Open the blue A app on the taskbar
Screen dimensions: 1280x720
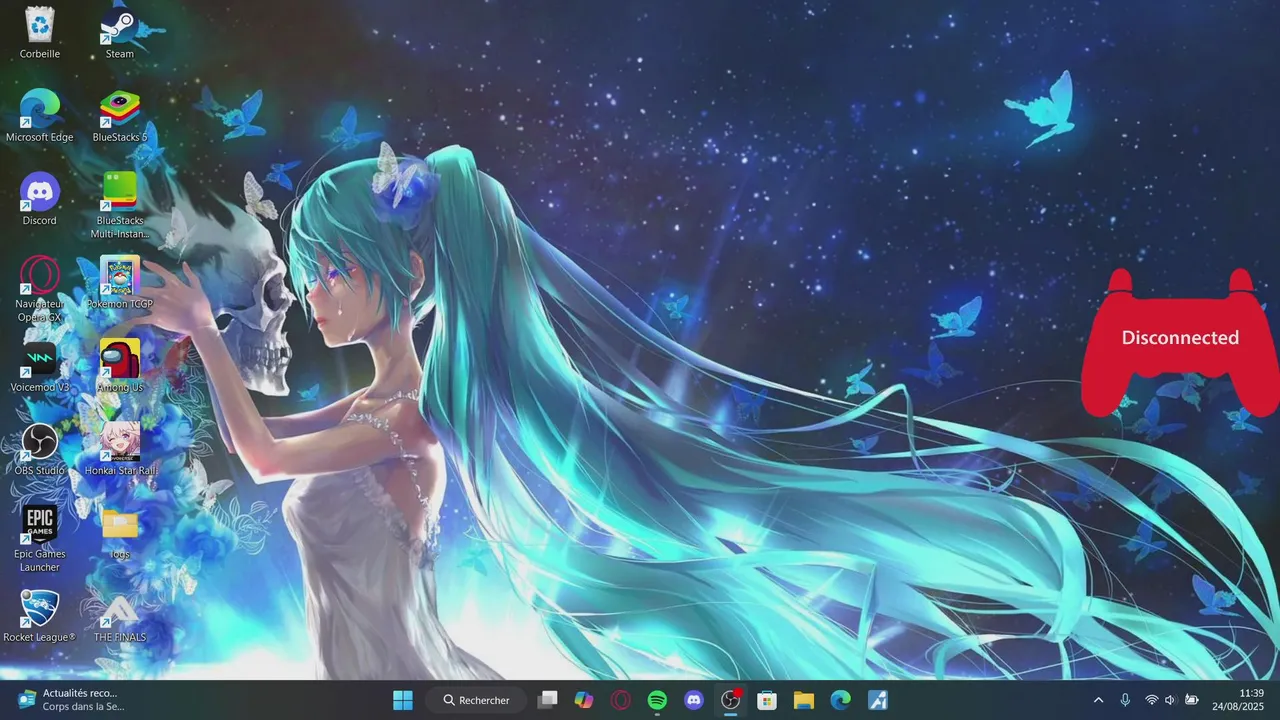coord(877,700)
